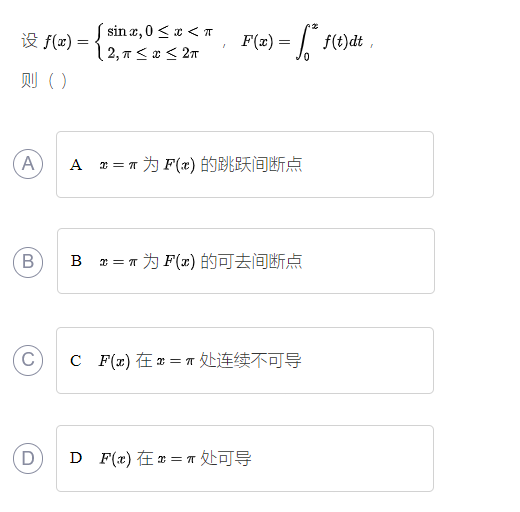Select the circled A radio button
Image resolution: width=520 pixels, height=512 pixels.
[x=28, y=164]
